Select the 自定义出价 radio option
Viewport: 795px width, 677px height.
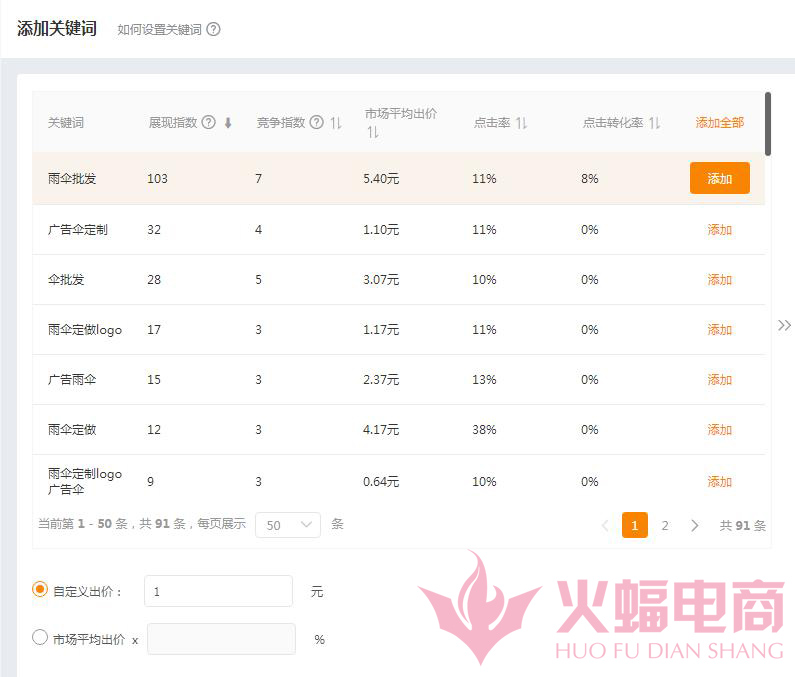pyautogui.click(x=40, y=590)
